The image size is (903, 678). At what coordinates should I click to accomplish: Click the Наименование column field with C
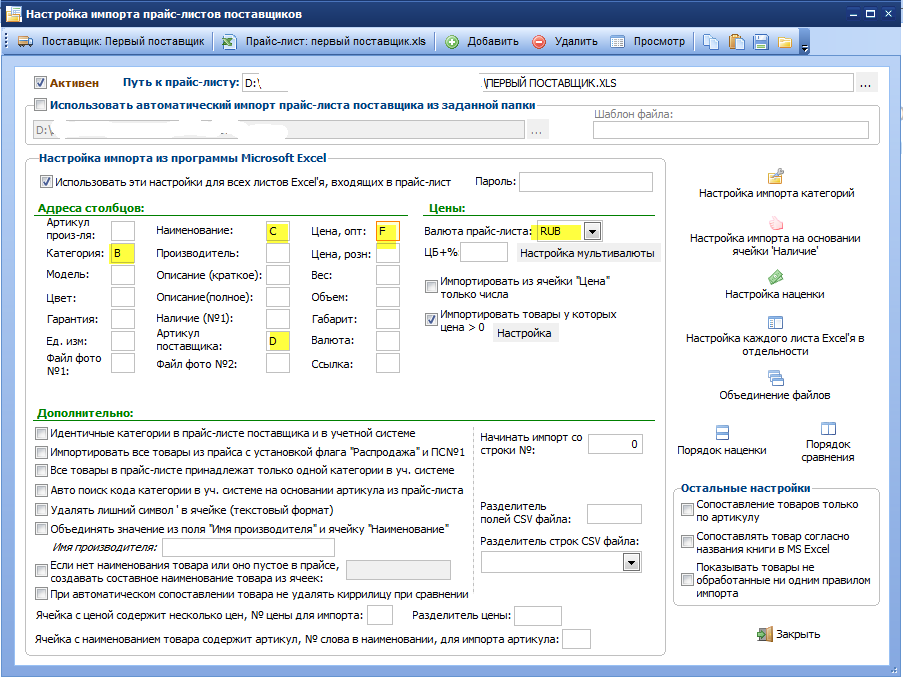point(278,231)
